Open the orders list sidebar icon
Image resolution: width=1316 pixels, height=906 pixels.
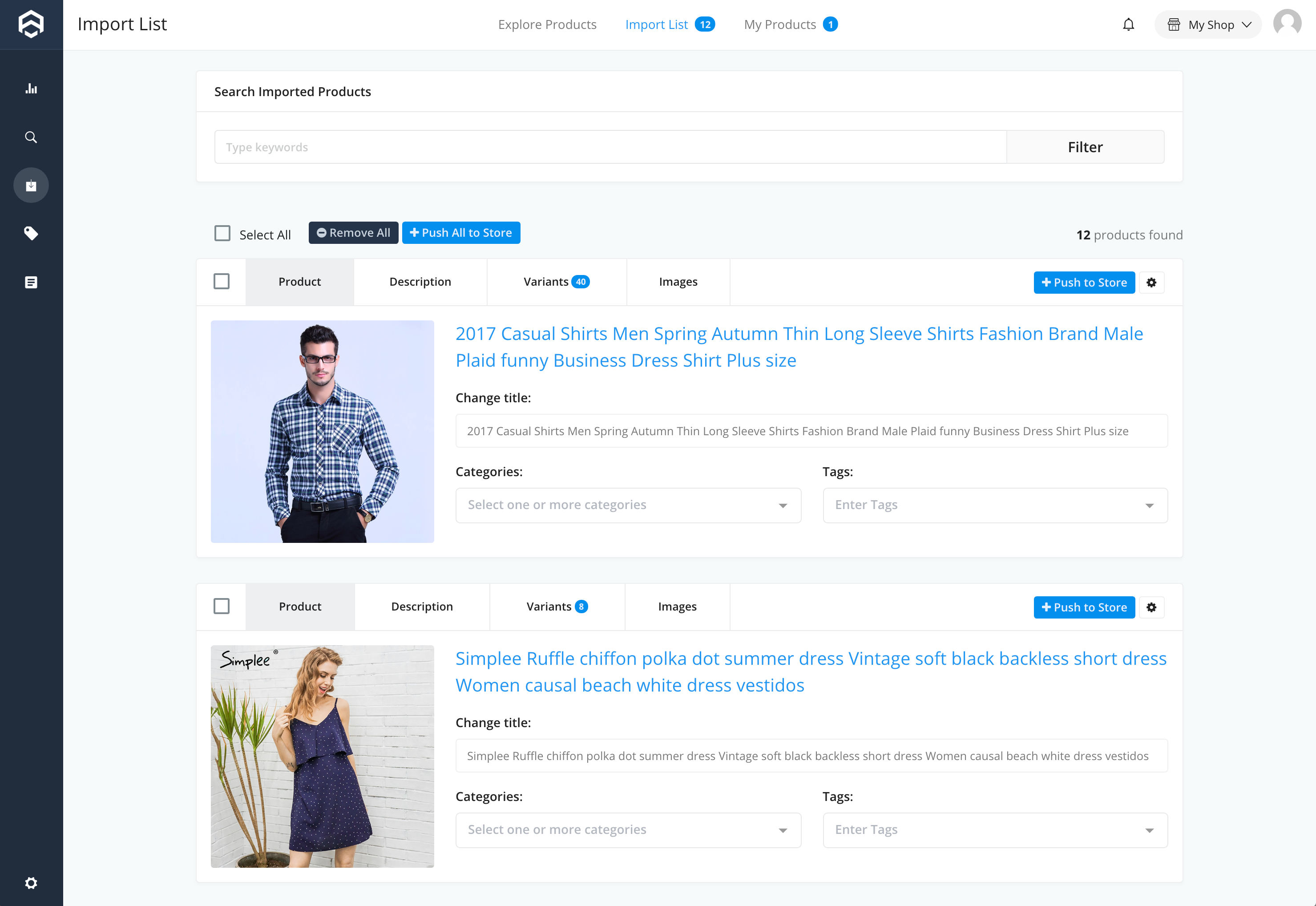coord(31,282)
